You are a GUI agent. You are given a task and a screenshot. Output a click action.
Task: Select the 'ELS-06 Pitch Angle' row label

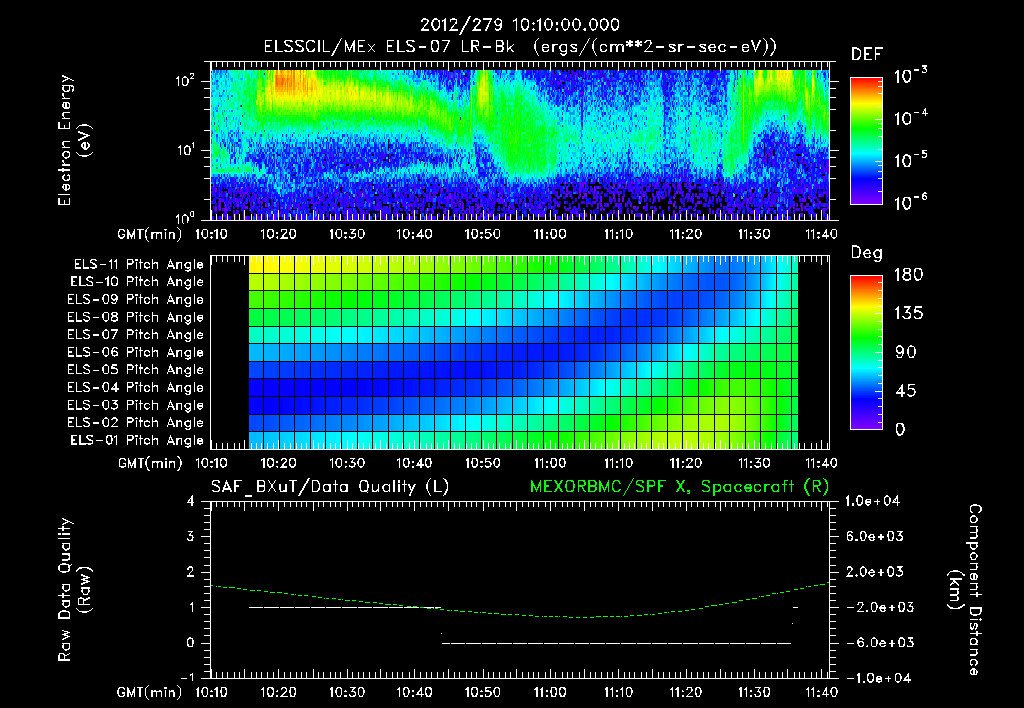pos(136,352)
